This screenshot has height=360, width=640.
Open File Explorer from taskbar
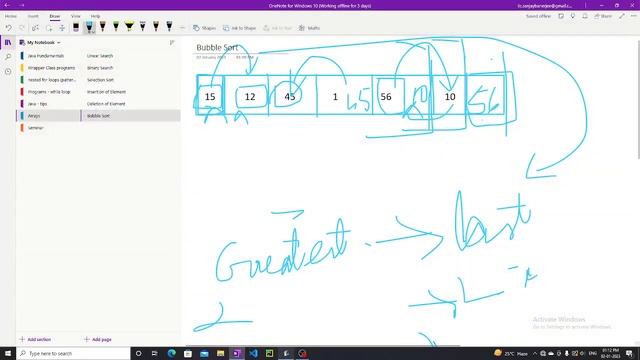(x=220, y=353)
